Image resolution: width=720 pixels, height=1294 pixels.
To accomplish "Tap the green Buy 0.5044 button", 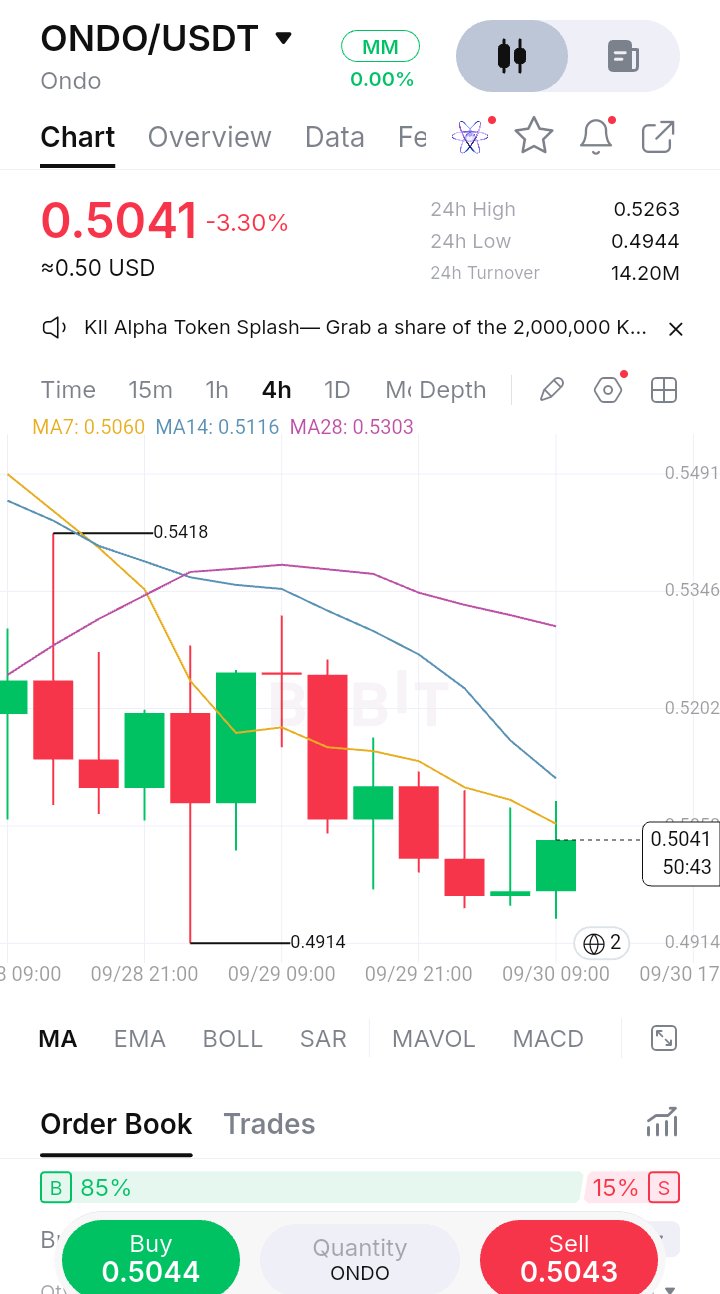I will pyautogui.click(x=151, y=1258).
